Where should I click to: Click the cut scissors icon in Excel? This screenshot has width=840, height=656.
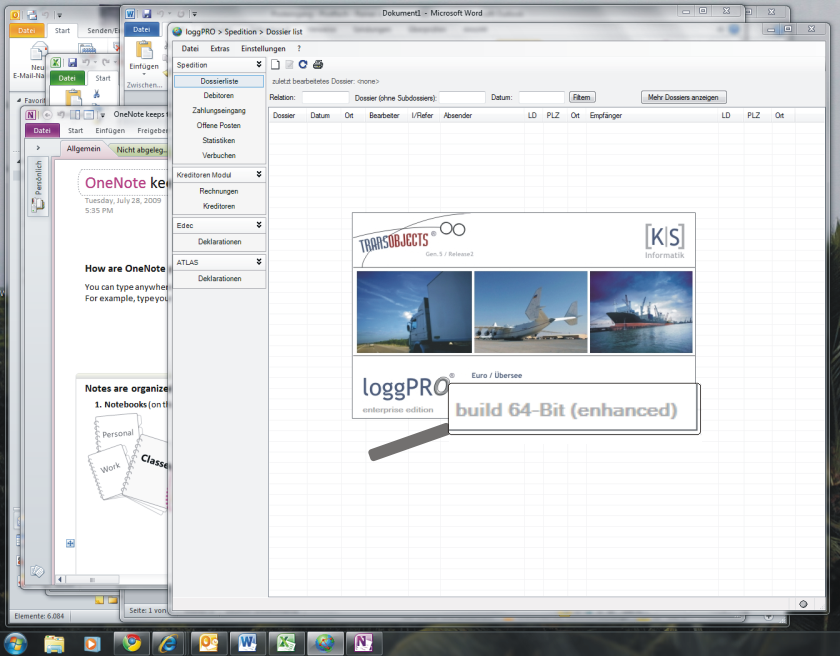coord(96,94)
